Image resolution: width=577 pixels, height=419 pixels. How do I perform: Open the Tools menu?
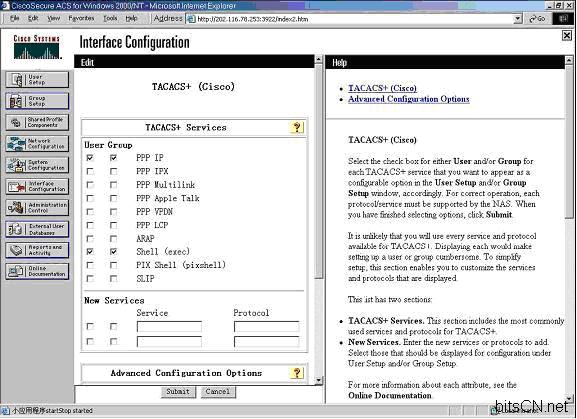coord(110,18)
